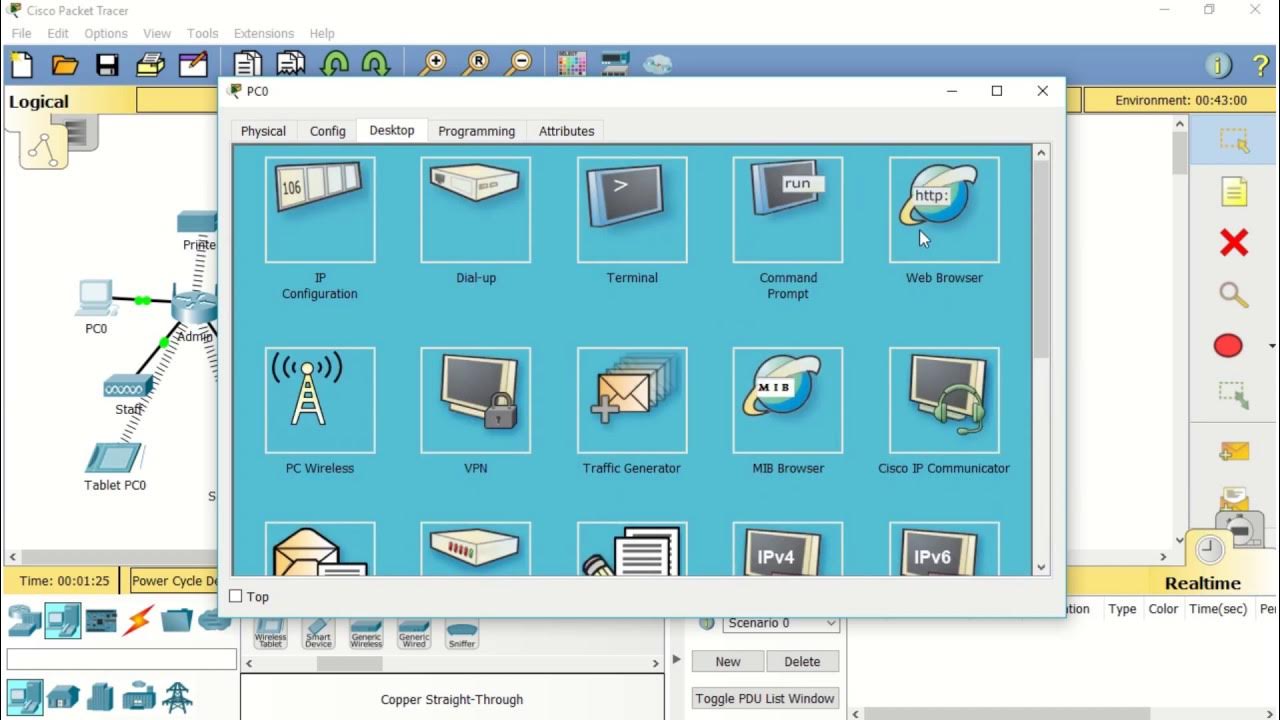Click the Zoom In magnifier
Image resolution: width=1280 pixels, height=720 pixels.
click(433, 65)
